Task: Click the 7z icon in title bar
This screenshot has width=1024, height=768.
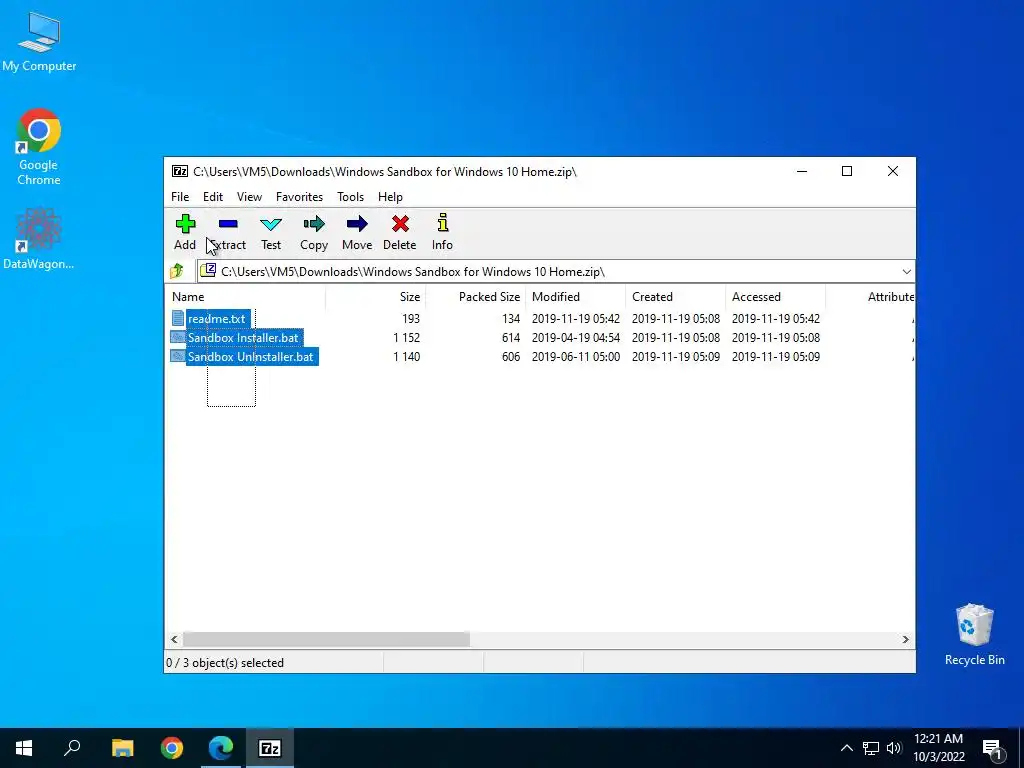Action: tap(180, 172)
